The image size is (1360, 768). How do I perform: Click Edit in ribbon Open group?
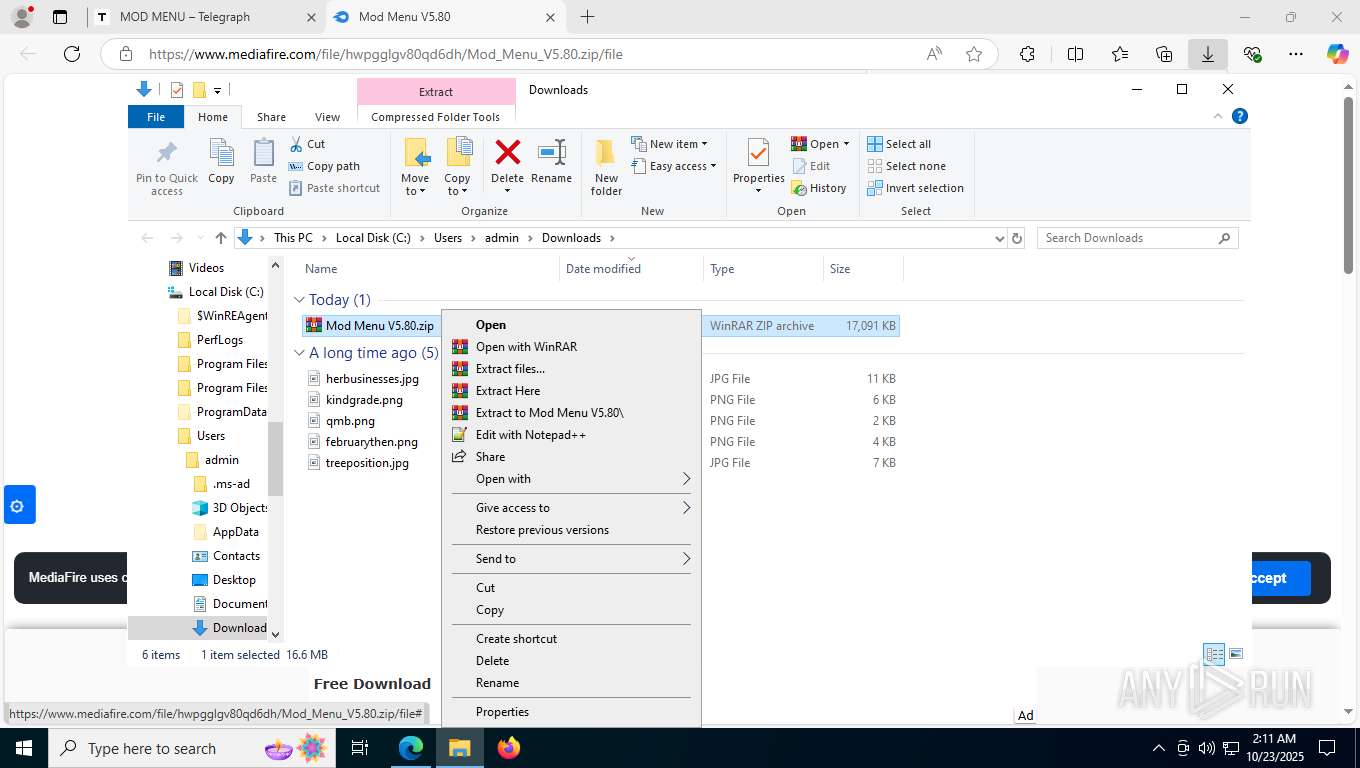(x=811, y=166)
